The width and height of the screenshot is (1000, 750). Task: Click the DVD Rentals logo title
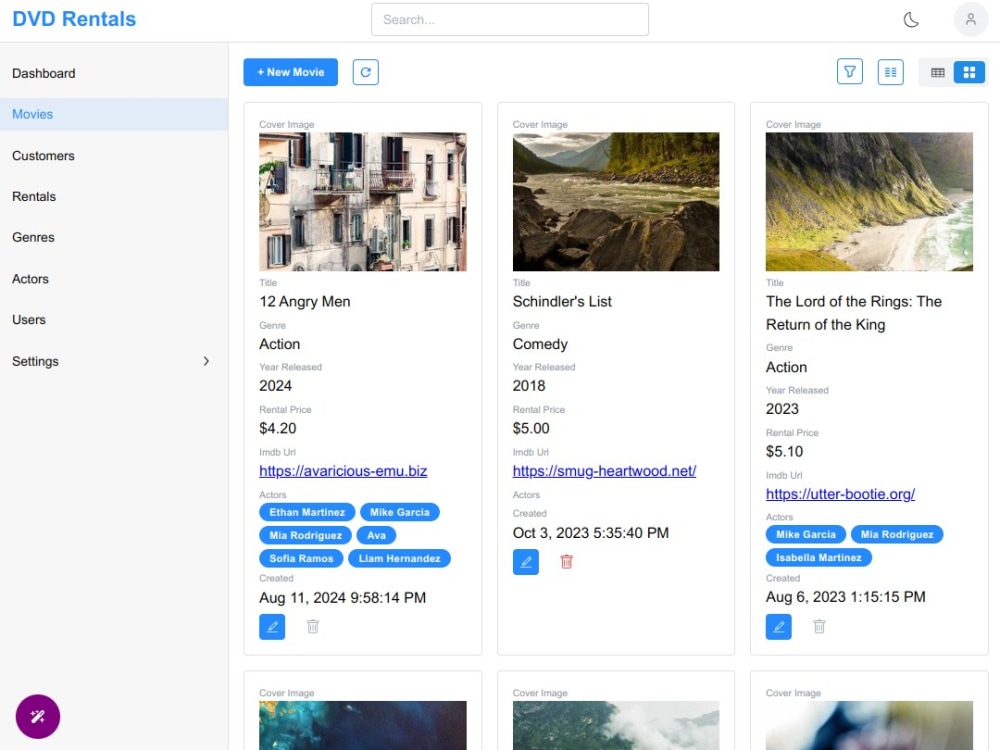coord(74,19)
